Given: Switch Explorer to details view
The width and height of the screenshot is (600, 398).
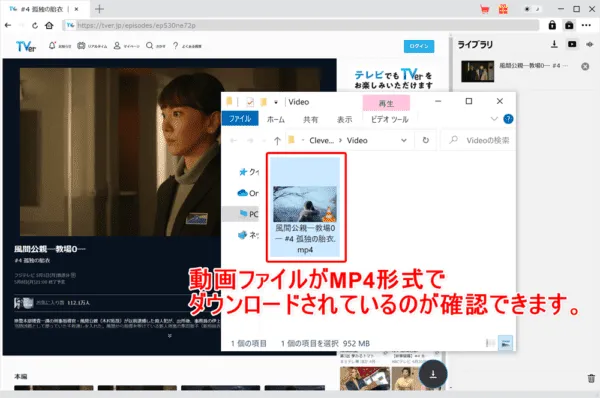Looking at the screenshot, I should click(491, 343).
